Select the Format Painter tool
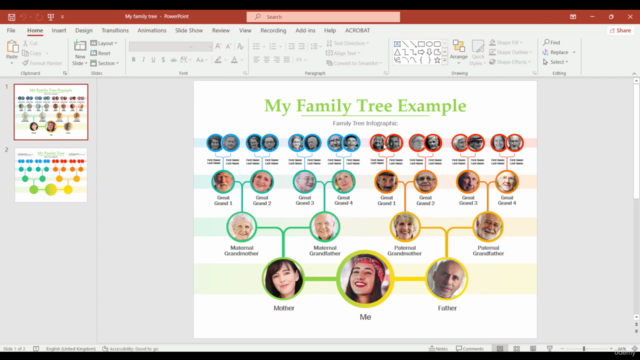Screen dimensions: 640x360 (x=42, y=63)
